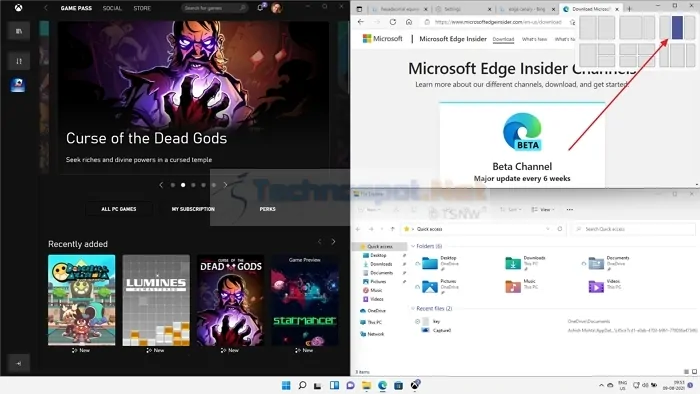Select Quick access in the navigation pane

coord(380,246)
